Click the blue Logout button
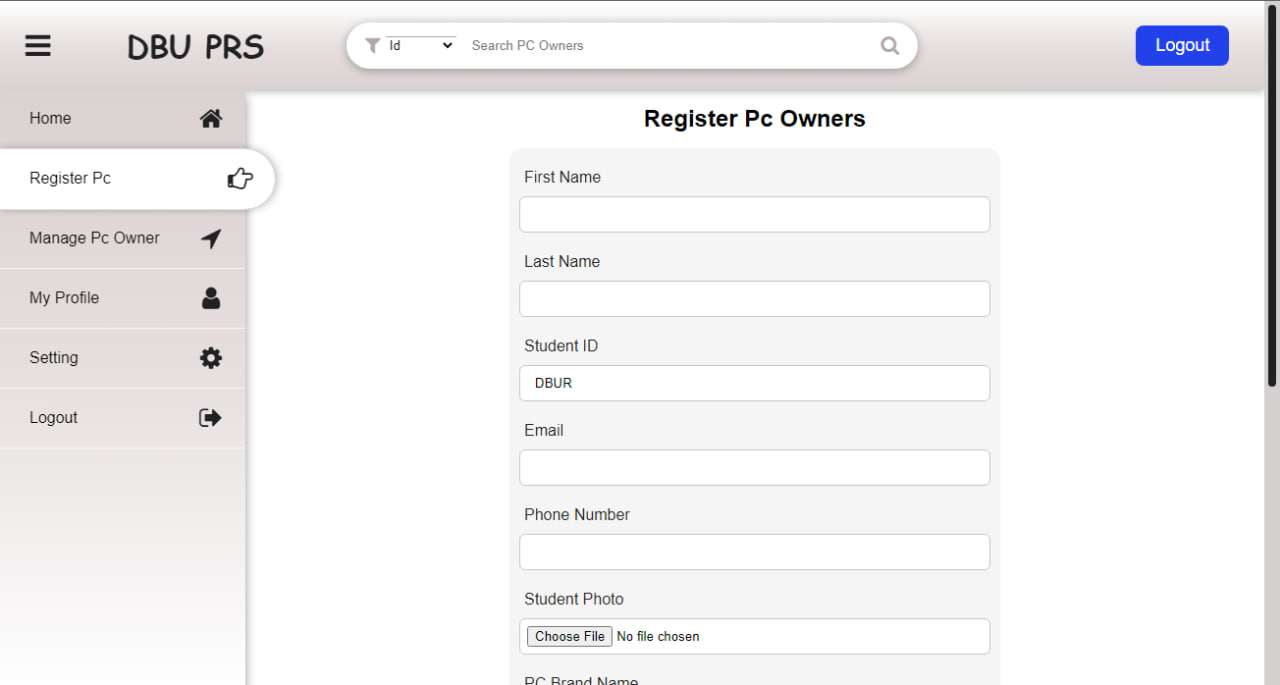Viewport: 1280px width, 685px height. [1182, 45]
